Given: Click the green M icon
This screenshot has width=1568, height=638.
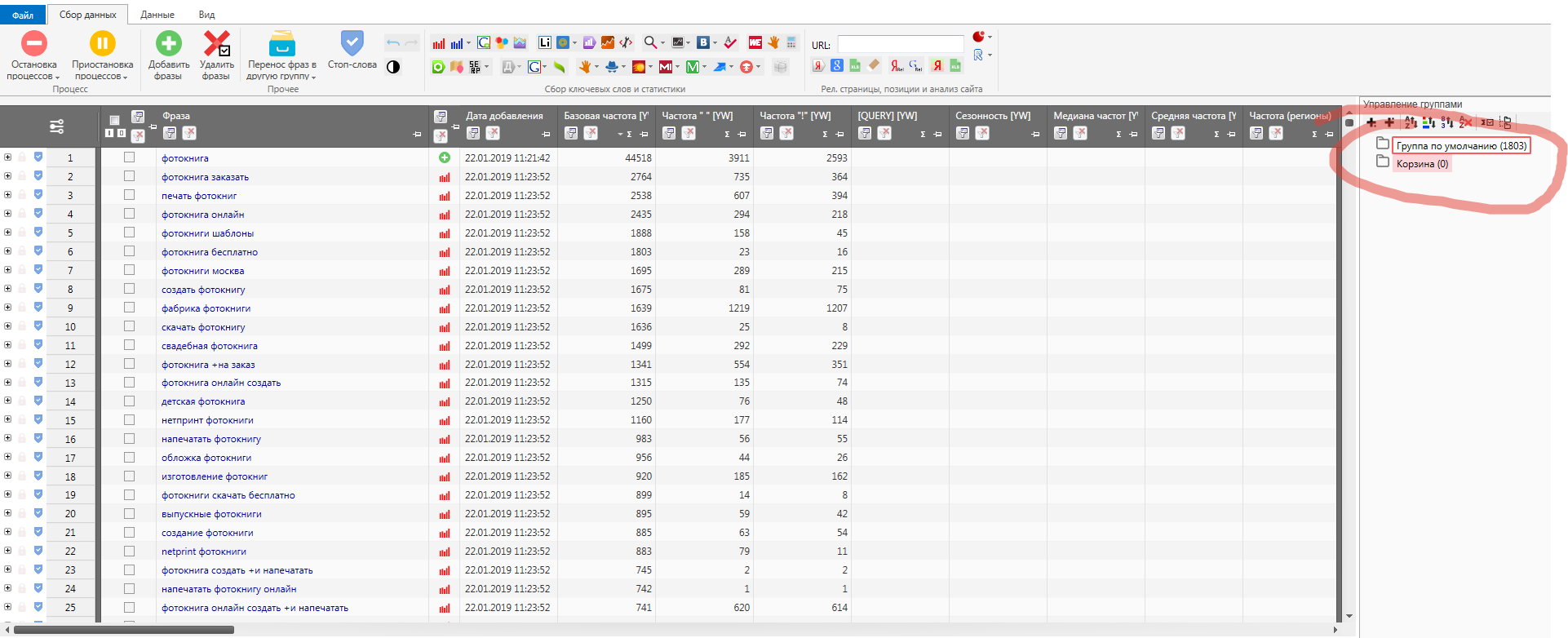Looking at the screenshot, I should point(693,67).
